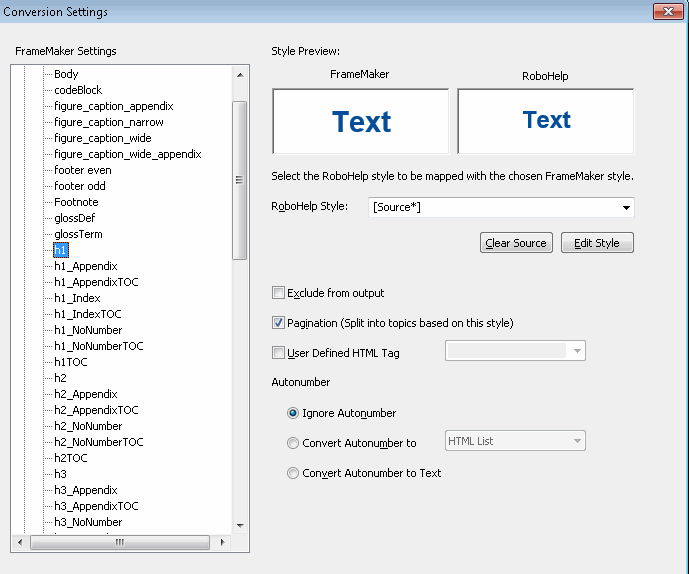Select the glossTerm style
The height and width of the screenshot is (574, 689).
(78, 234)
